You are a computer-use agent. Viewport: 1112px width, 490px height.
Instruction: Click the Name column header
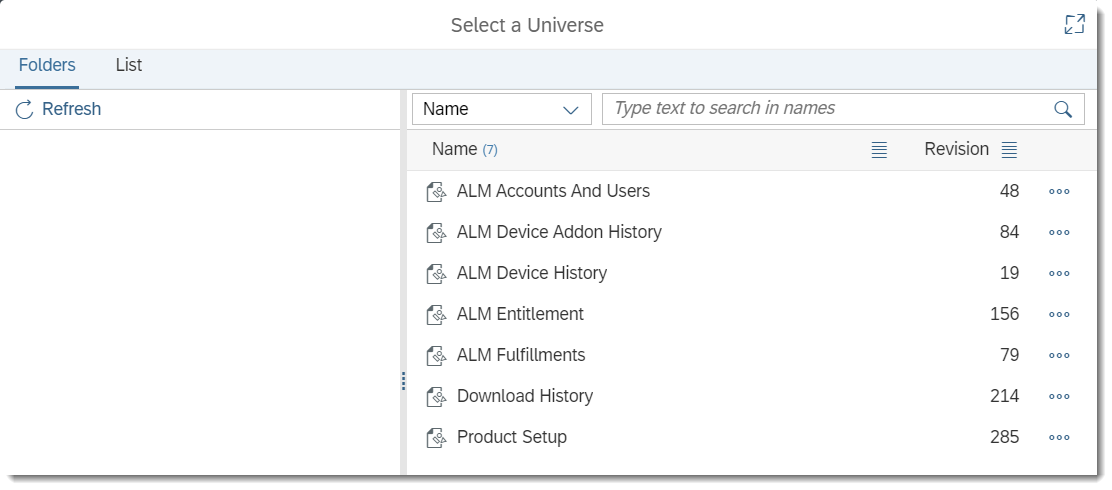[x=454, y=149]
